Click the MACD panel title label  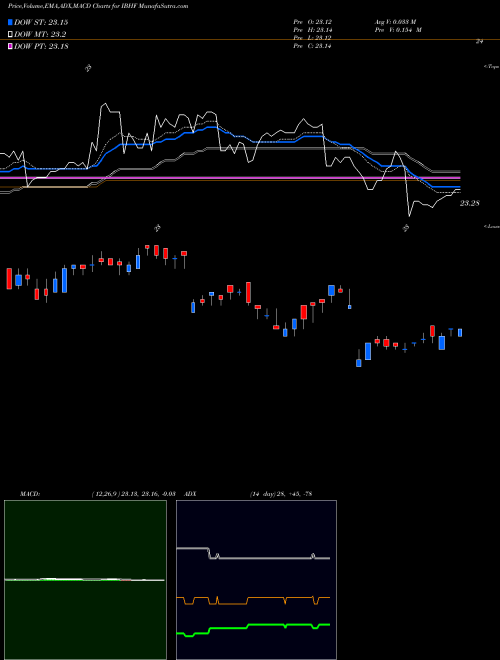click(30, 494)
